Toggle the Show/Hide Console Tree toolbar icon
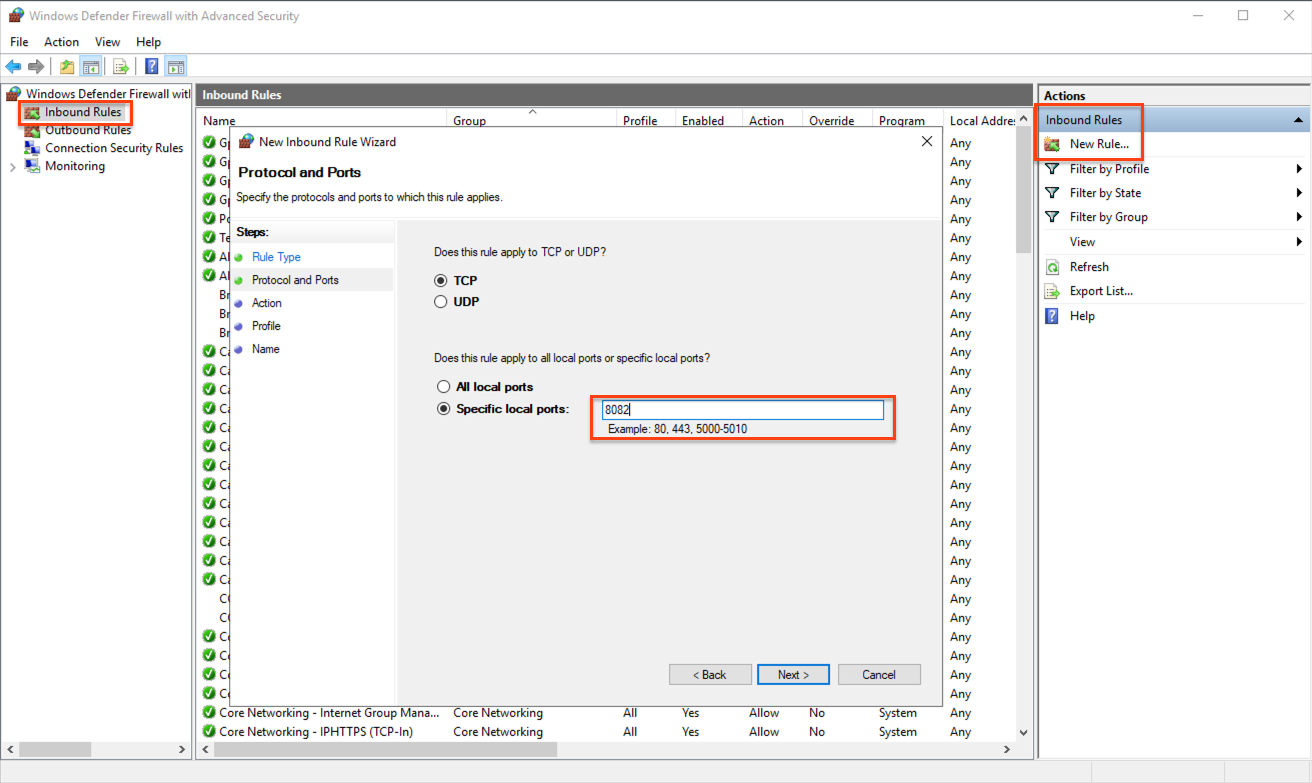Viewport: 1312px width, 783px height. [91, 67]
